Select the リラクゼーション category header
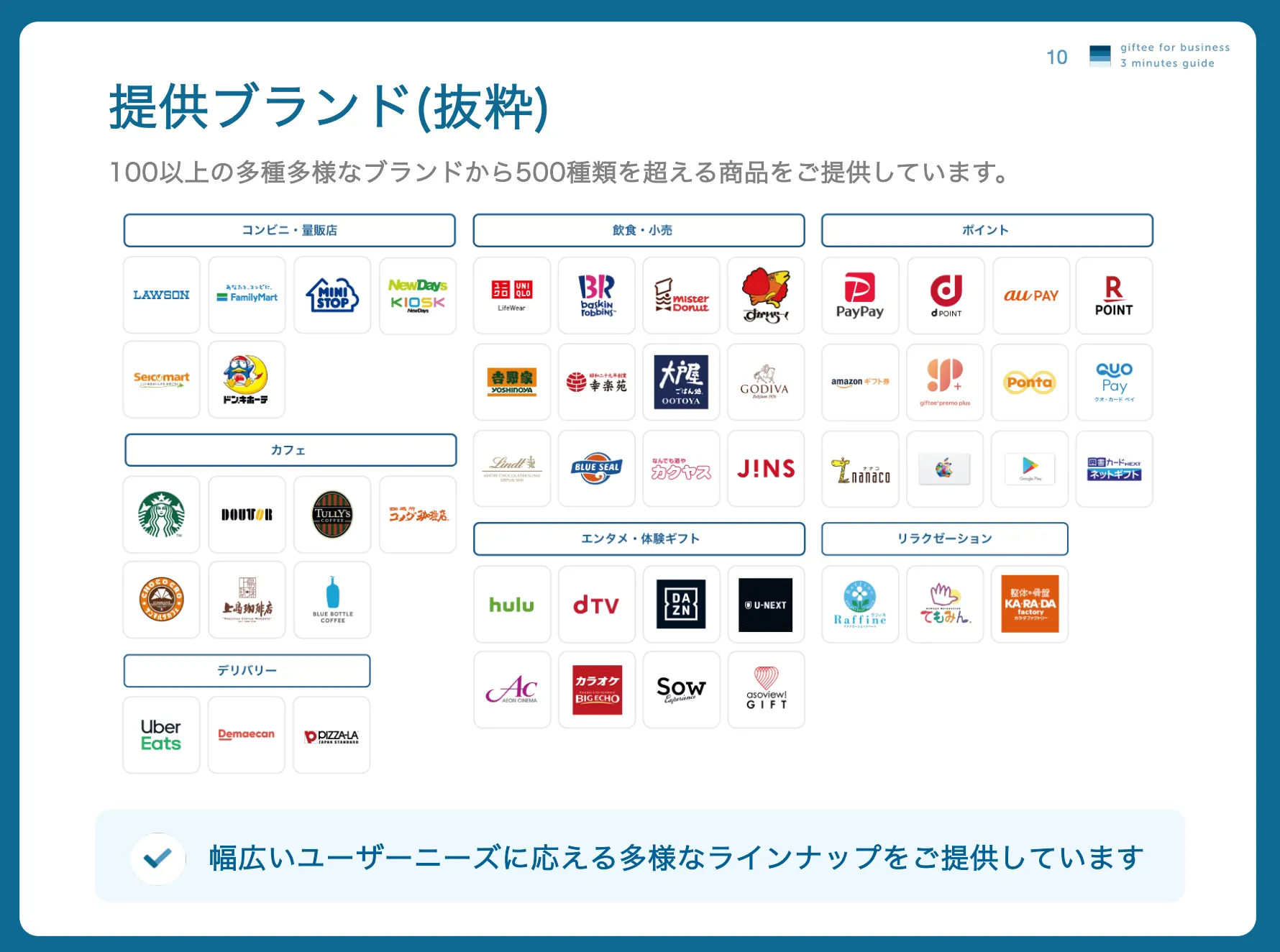The width and height of the screenshot is (1280, 952). (944, 539)
